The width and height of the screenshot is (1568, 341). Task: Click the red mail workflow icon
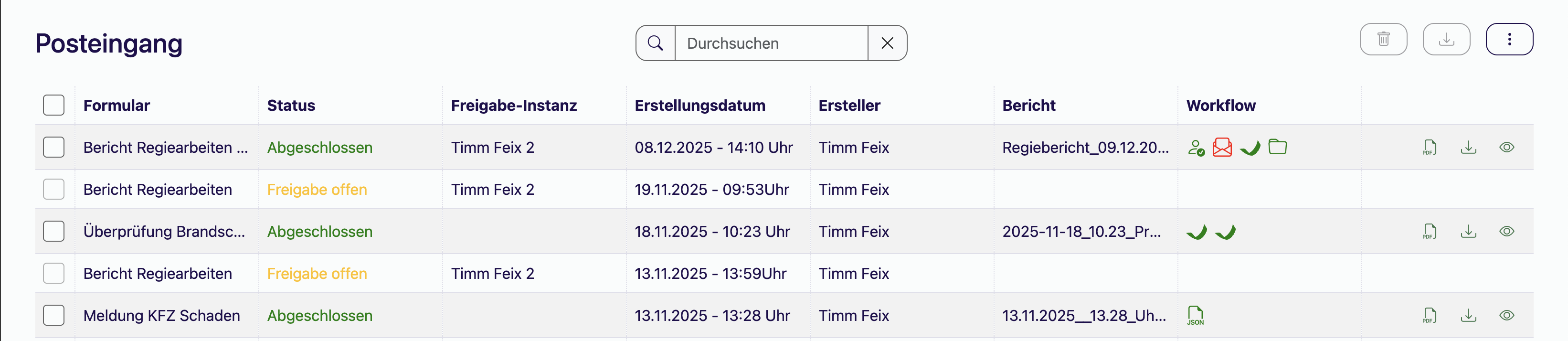pos(1222,148)
